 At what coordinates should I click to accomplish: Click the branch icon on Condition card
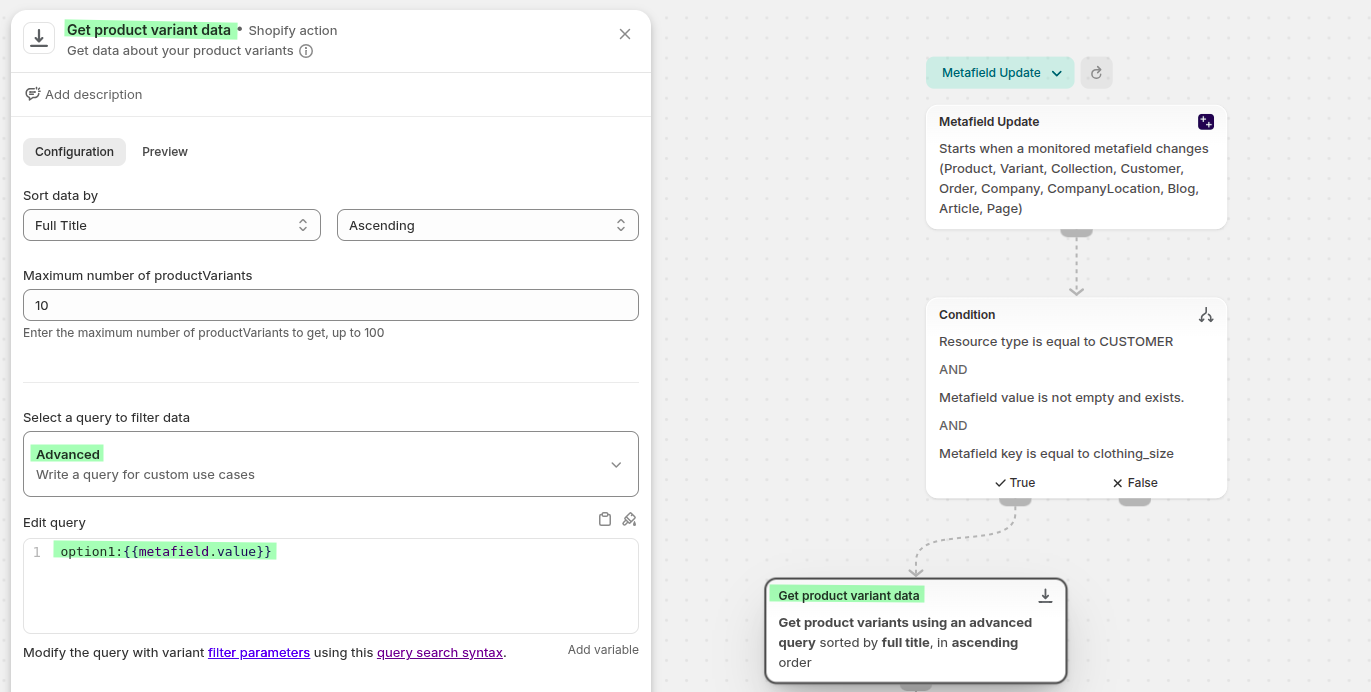[x=1206, y=315]
